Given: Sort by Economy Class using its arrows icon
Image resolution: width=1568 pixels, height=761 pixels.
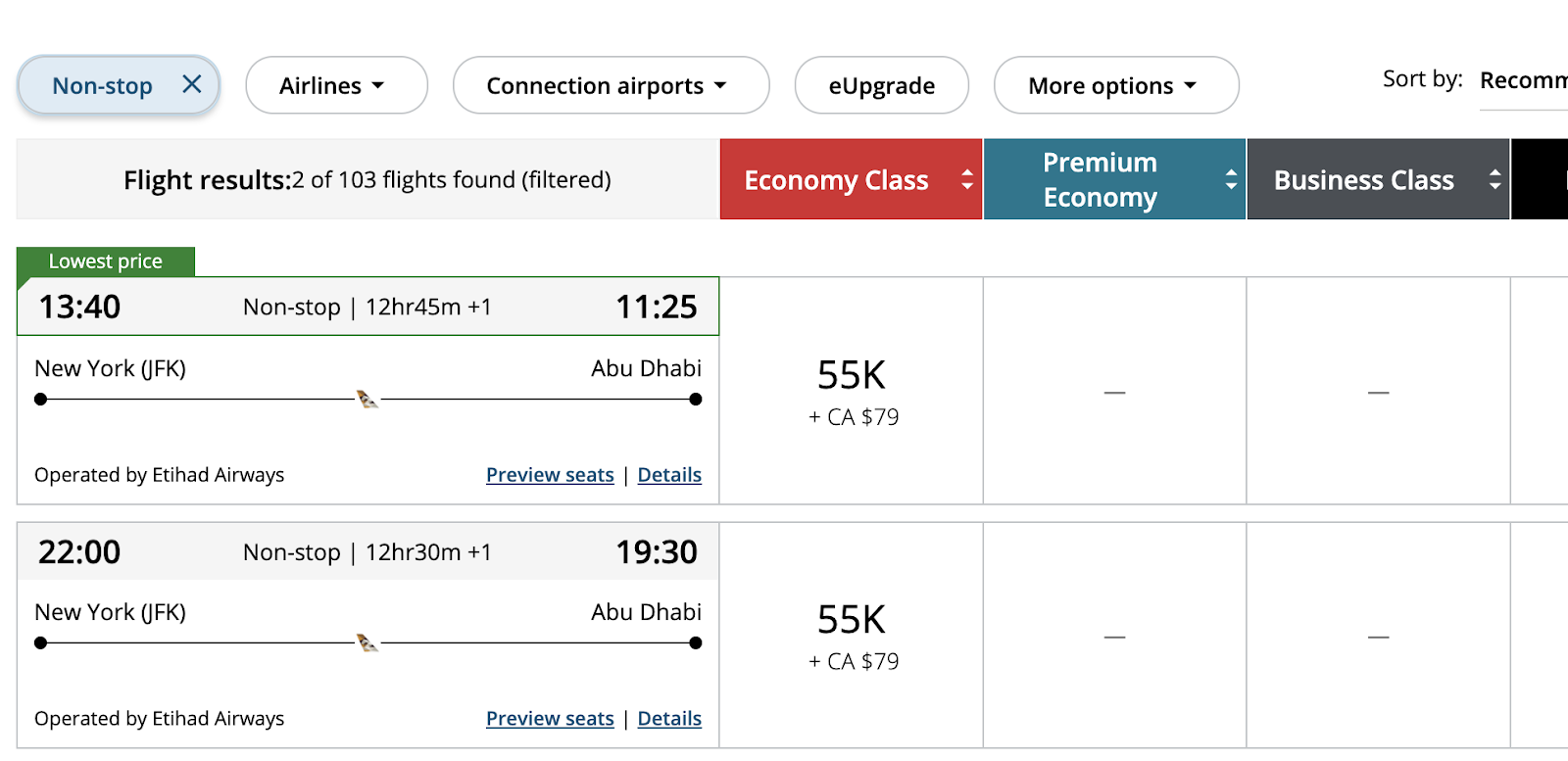Looking at the screenshot, I should [x=967, y=179].
